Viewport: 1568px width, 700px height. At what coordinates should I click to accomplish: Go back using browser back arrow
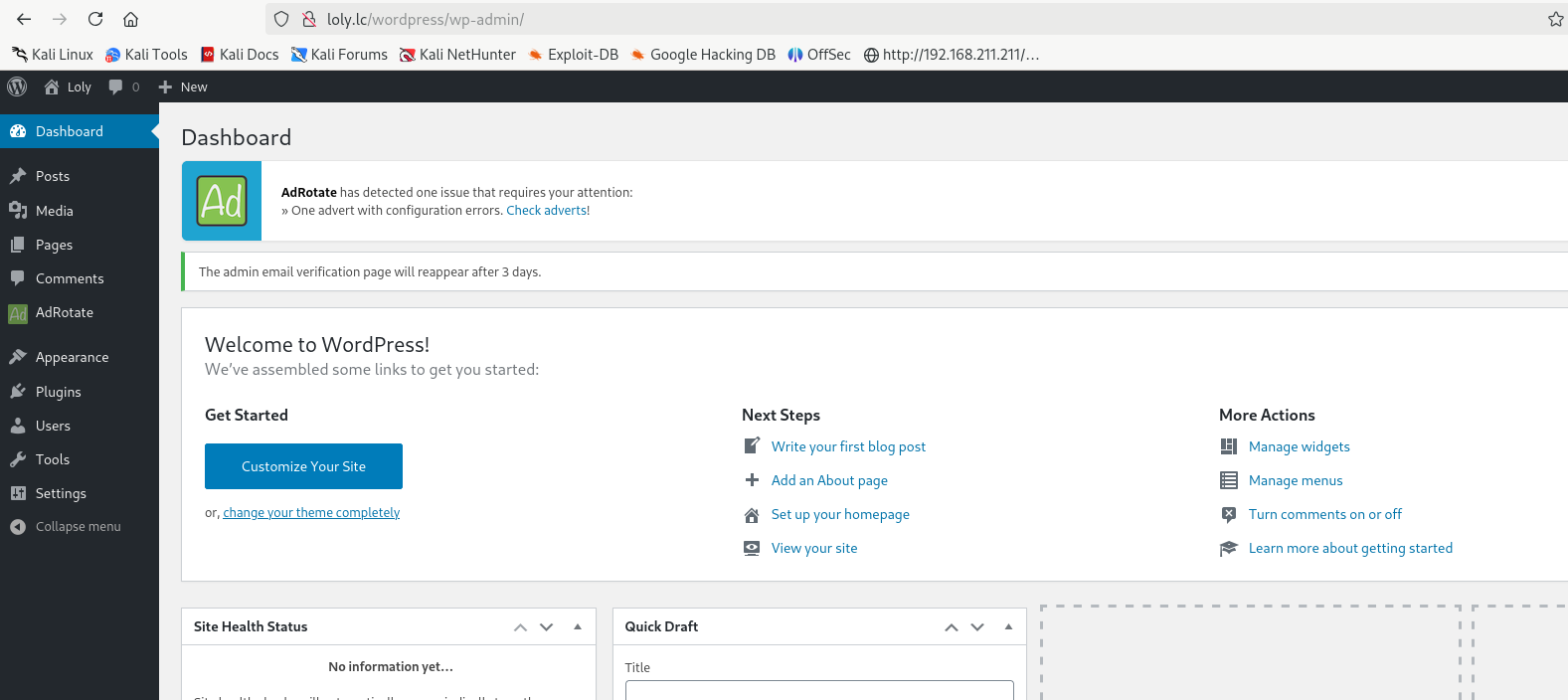coord(24,19)
